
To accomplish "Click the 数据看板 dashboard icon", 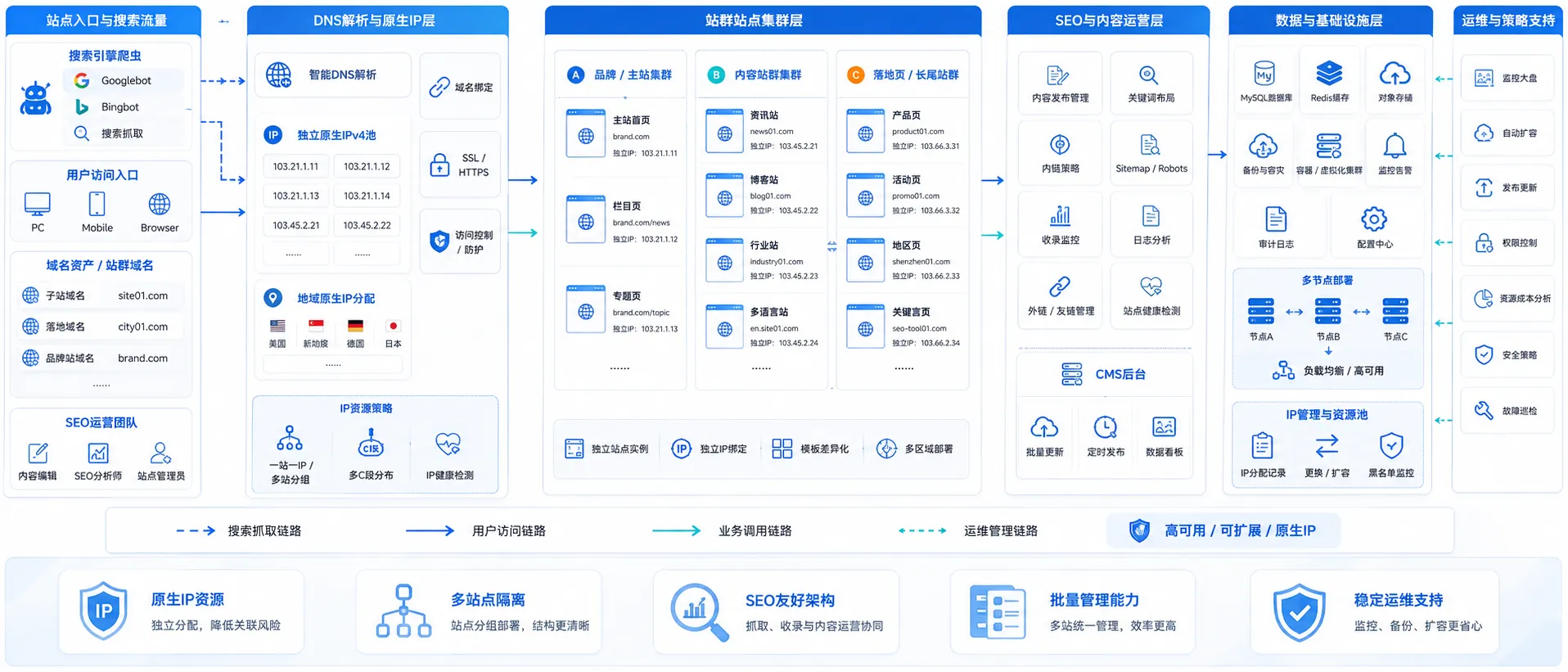I will [1164, 426].
